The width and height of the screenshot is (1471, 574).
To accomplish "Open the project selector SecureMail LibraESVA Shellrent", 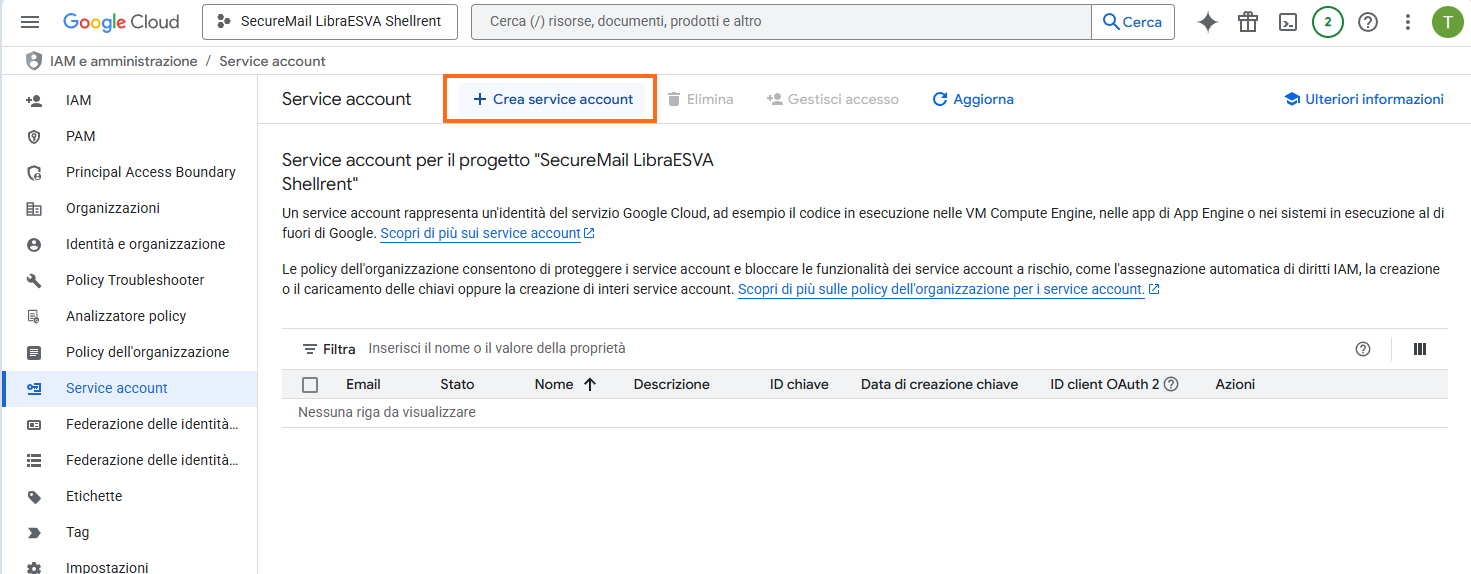I will [x=329, y=22].
